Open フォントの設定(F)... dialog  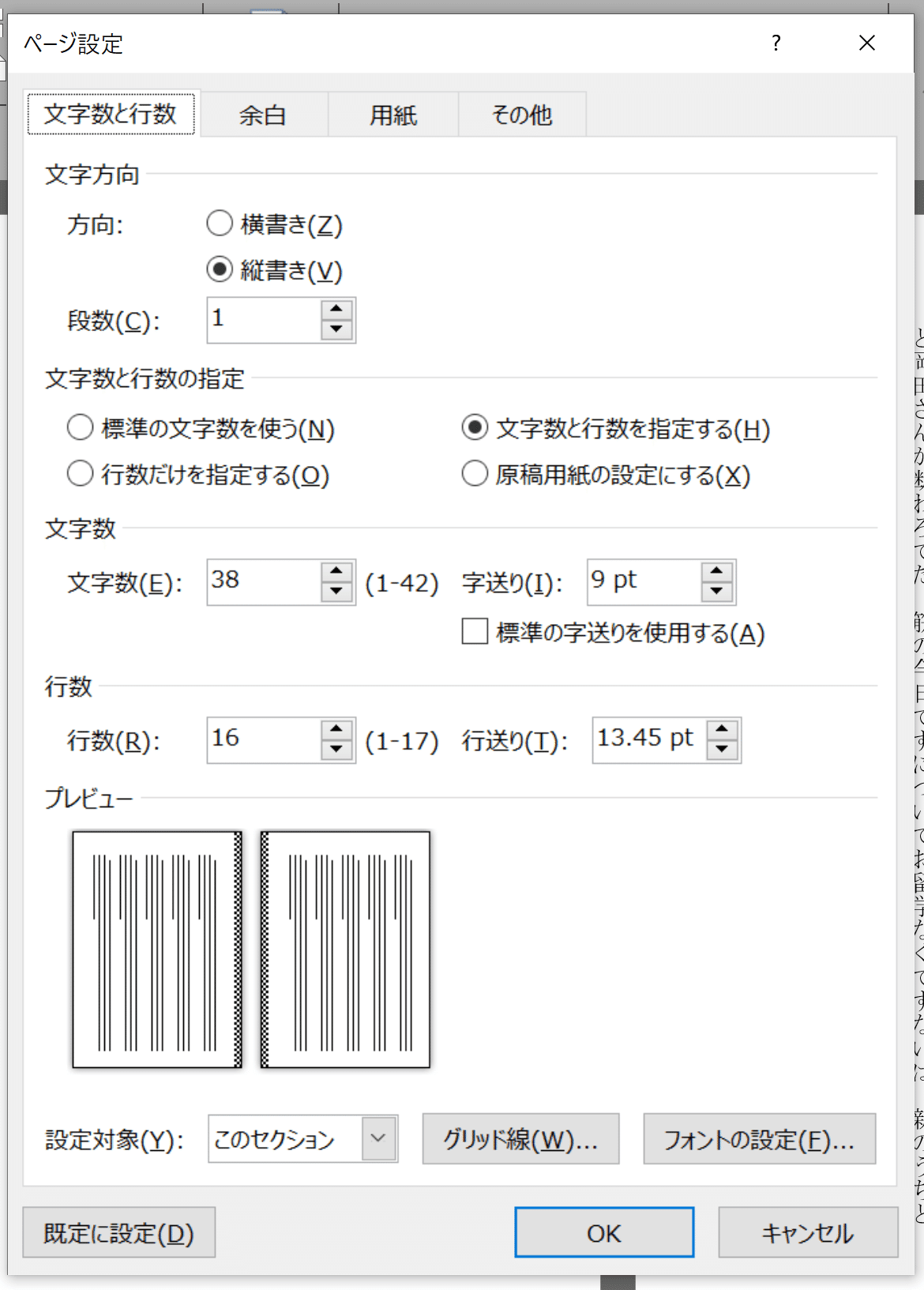coord(760,1139)
